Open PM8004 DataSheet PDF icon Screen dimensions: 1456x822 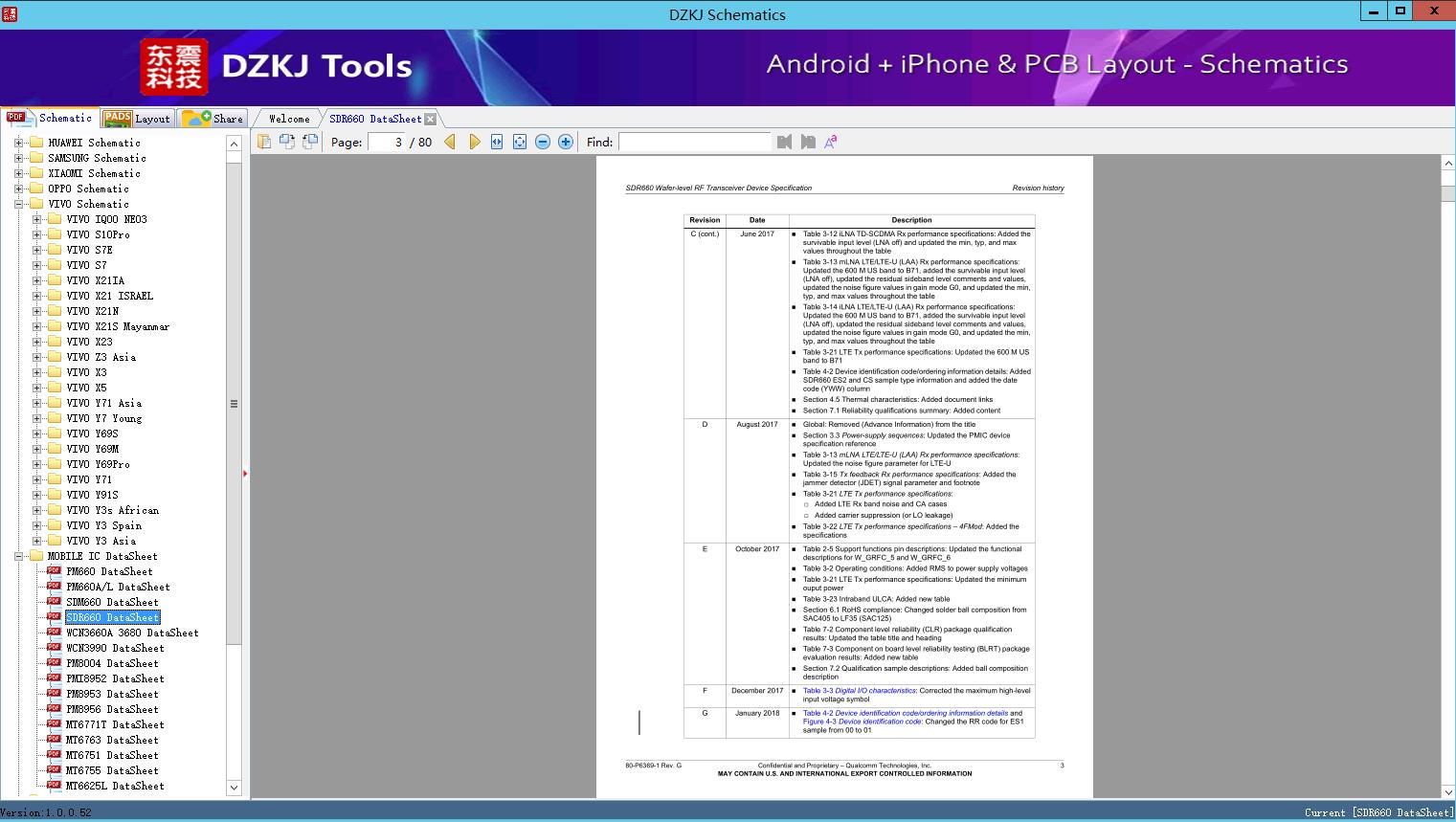tap(54, 663)
